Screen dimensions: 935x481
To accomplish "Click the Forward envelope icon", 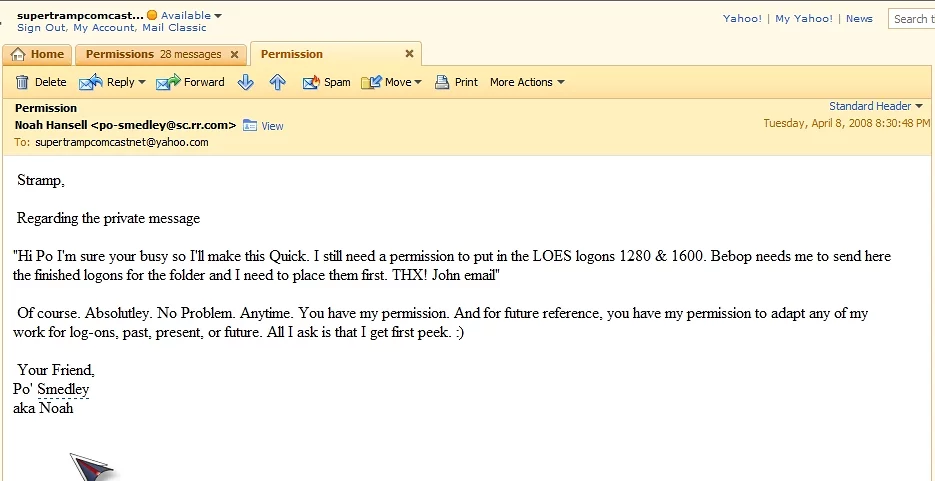I will pyautogui.click(x=168, y=82).
